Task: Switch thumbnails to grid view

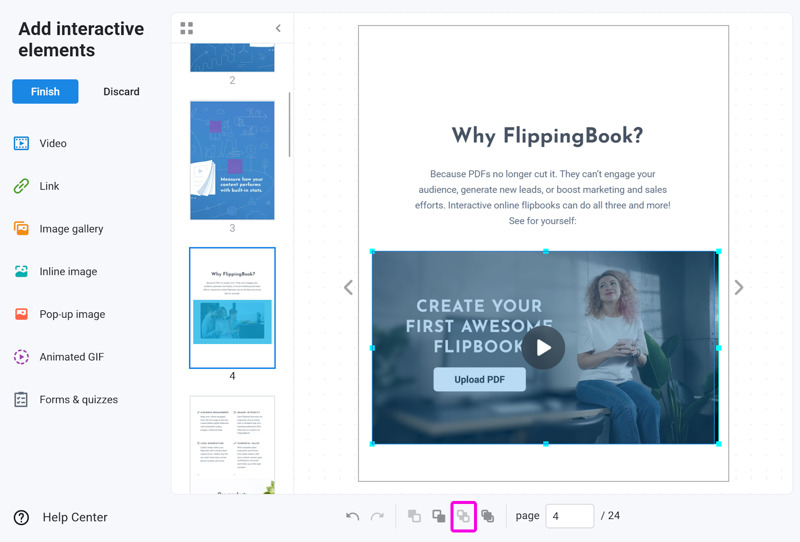Action: (187, 28)
